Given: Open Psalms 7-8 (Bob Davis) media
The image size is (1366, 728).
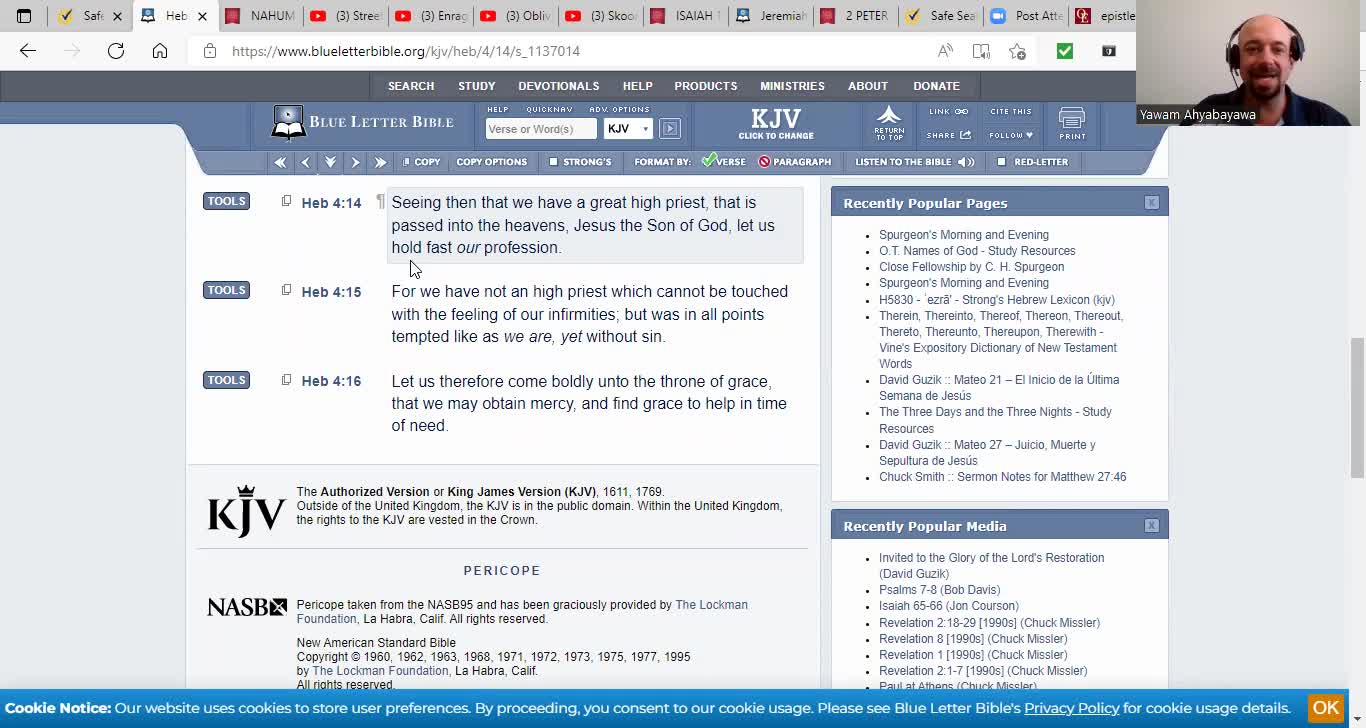Looking at the screenshot, I should coord(939,590).
